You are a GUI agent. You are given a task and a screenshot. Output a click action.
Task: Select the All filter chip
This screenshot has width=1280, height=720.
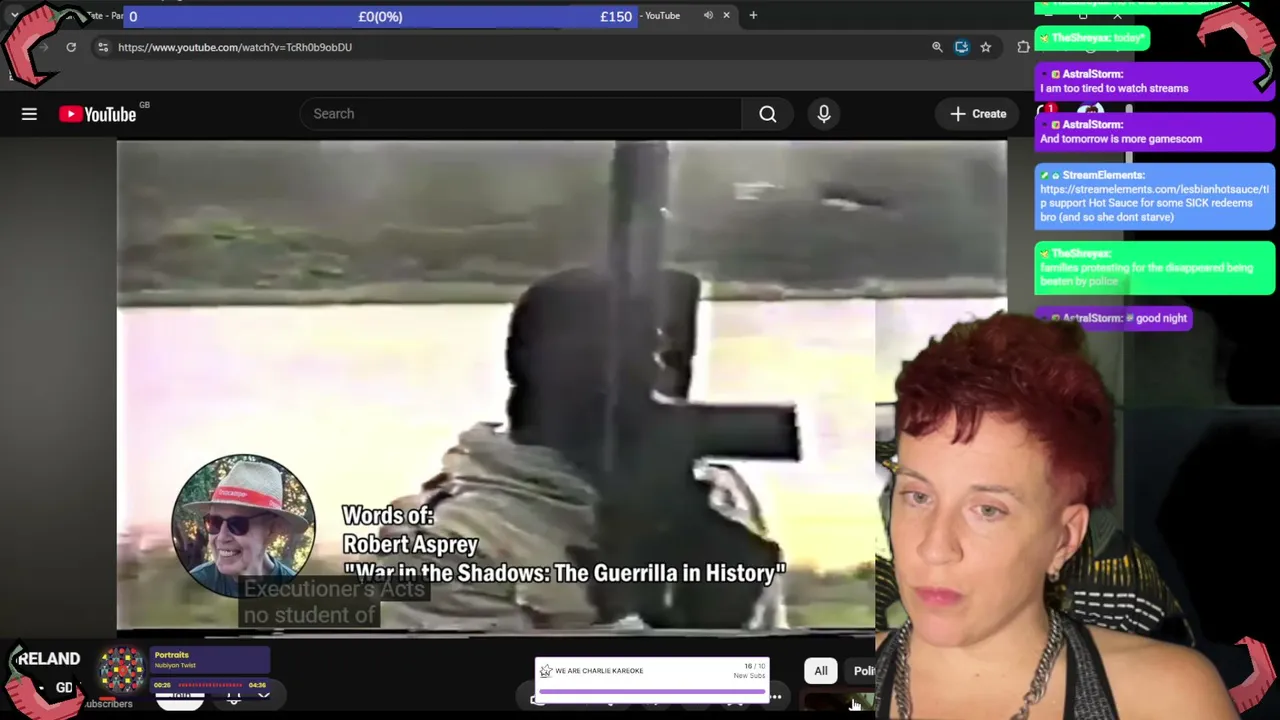pyautogui.click(x=820, y=671)
